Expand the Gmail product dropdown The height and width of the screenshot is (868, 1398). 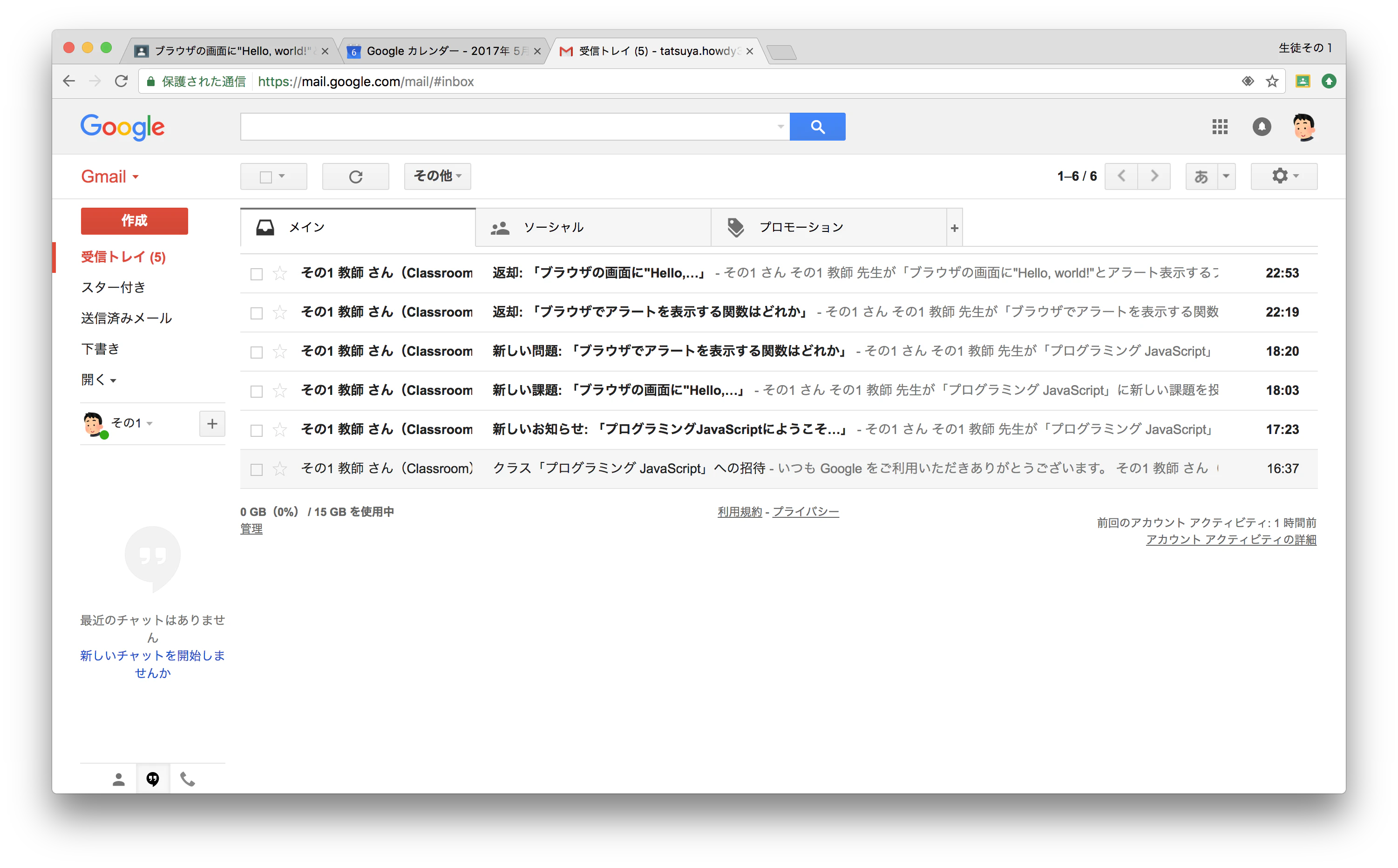click(x=109, y=176)
